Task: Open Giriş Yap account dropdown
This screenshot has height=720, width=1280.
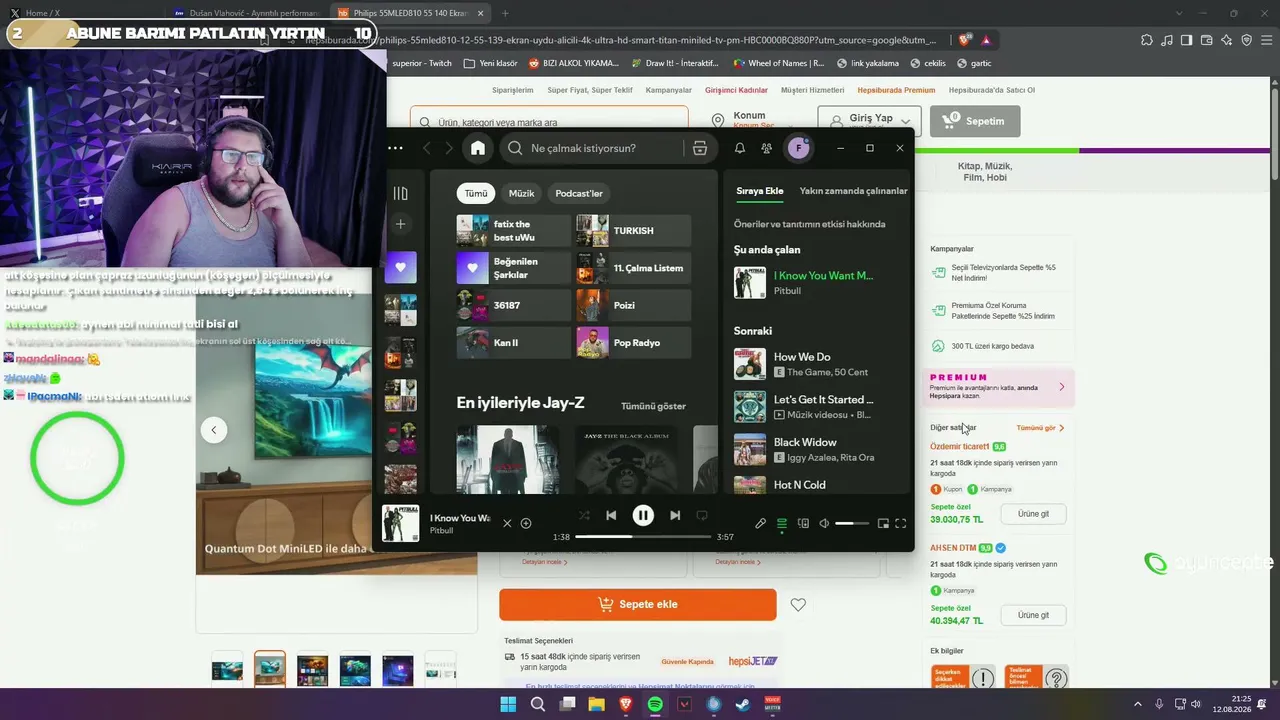Action: pyautogui.click(x=868, y=121)
